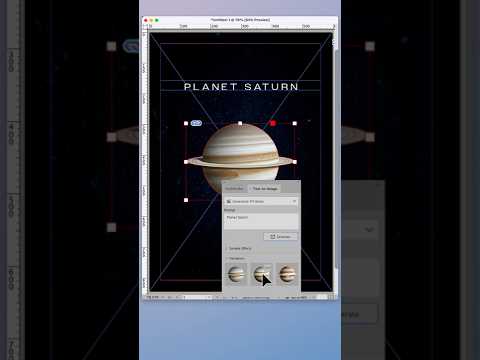Click the Generate button
Screen dimensions: 480x360
pos(280,237)
